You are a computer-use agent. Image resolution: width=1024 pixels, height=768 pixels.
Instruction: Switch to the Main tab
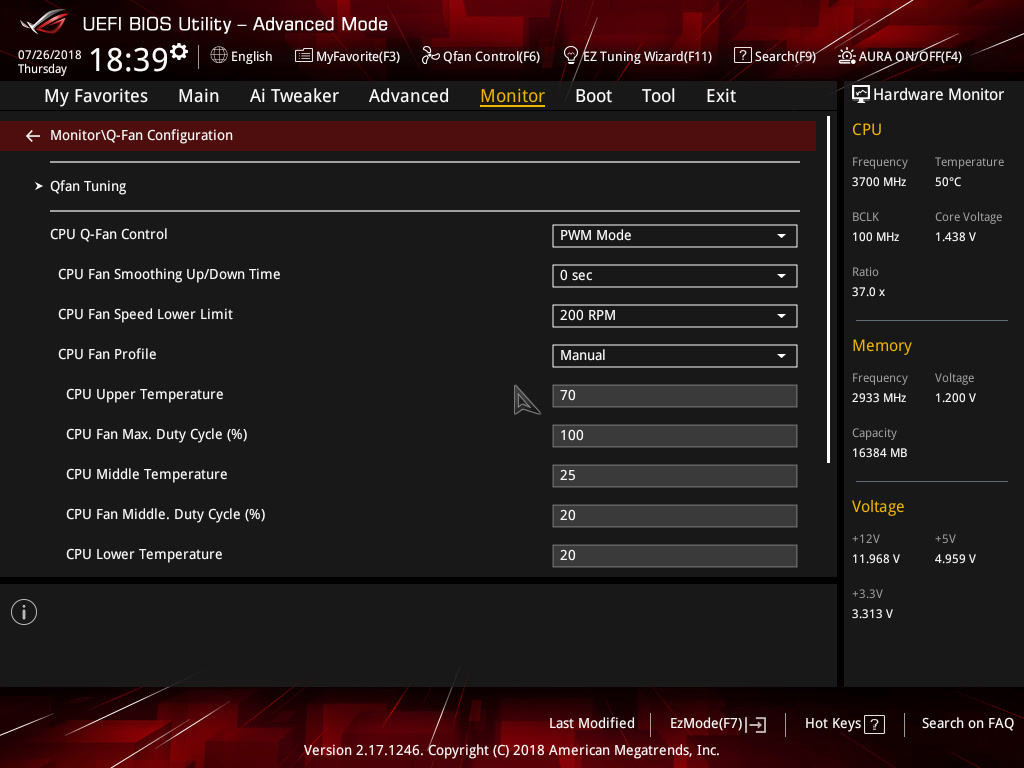(199, 96)
